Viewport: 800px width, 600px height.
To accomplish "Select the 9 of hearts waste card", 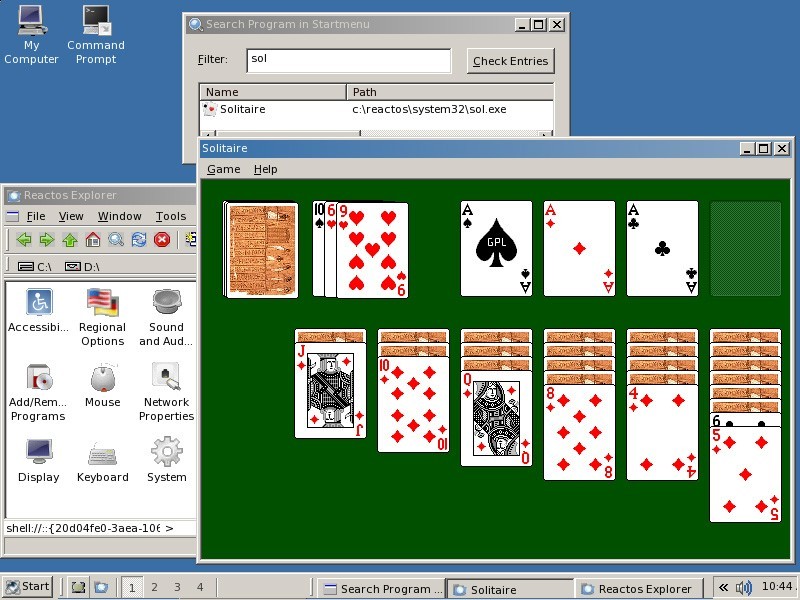I will click(372, 249).
